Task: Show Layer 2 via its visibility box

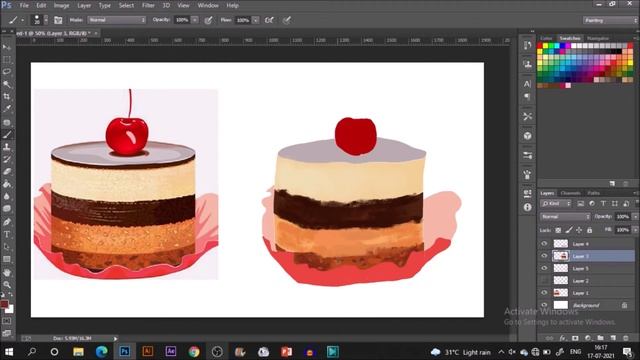Action: tap(544, 280)
